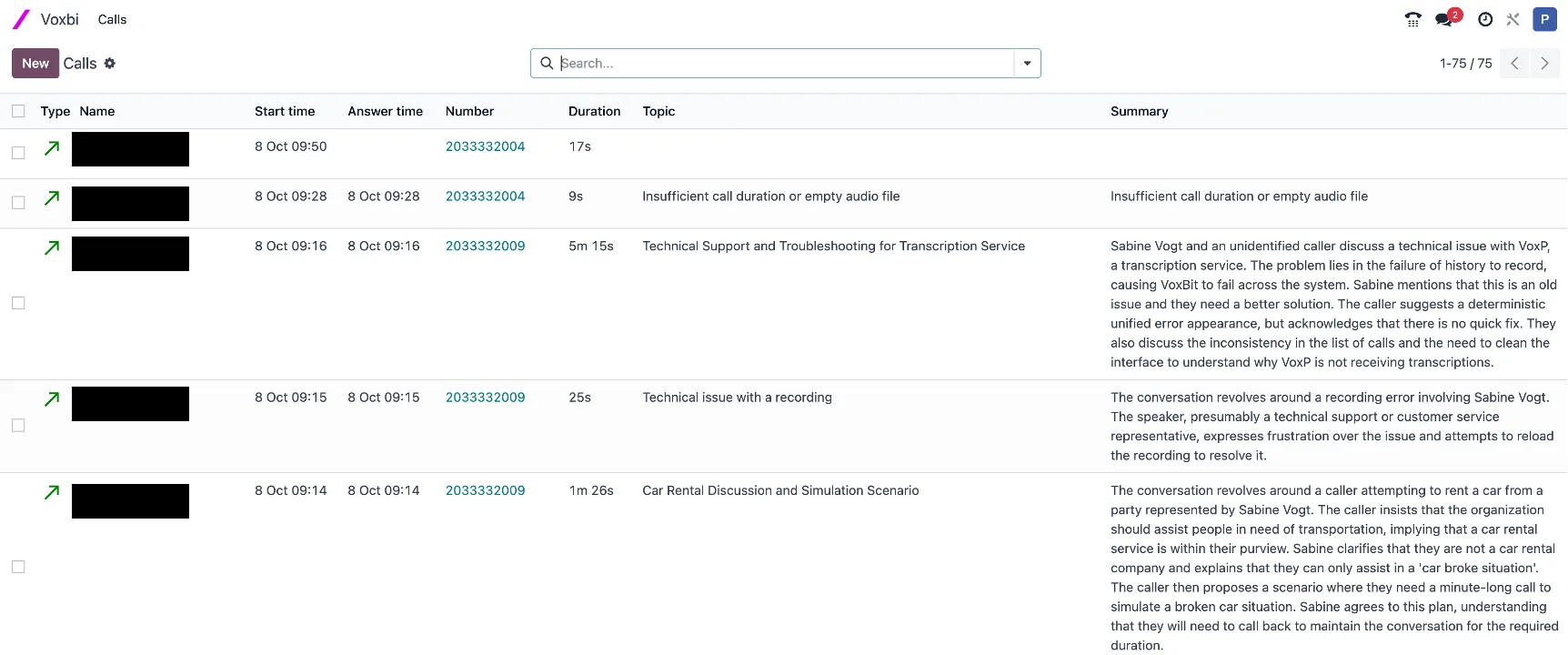The image size is (1568, 655).
Task: Click outgoing arrow for 8 Oct 09:50 call
Action: tap(52, 148)
